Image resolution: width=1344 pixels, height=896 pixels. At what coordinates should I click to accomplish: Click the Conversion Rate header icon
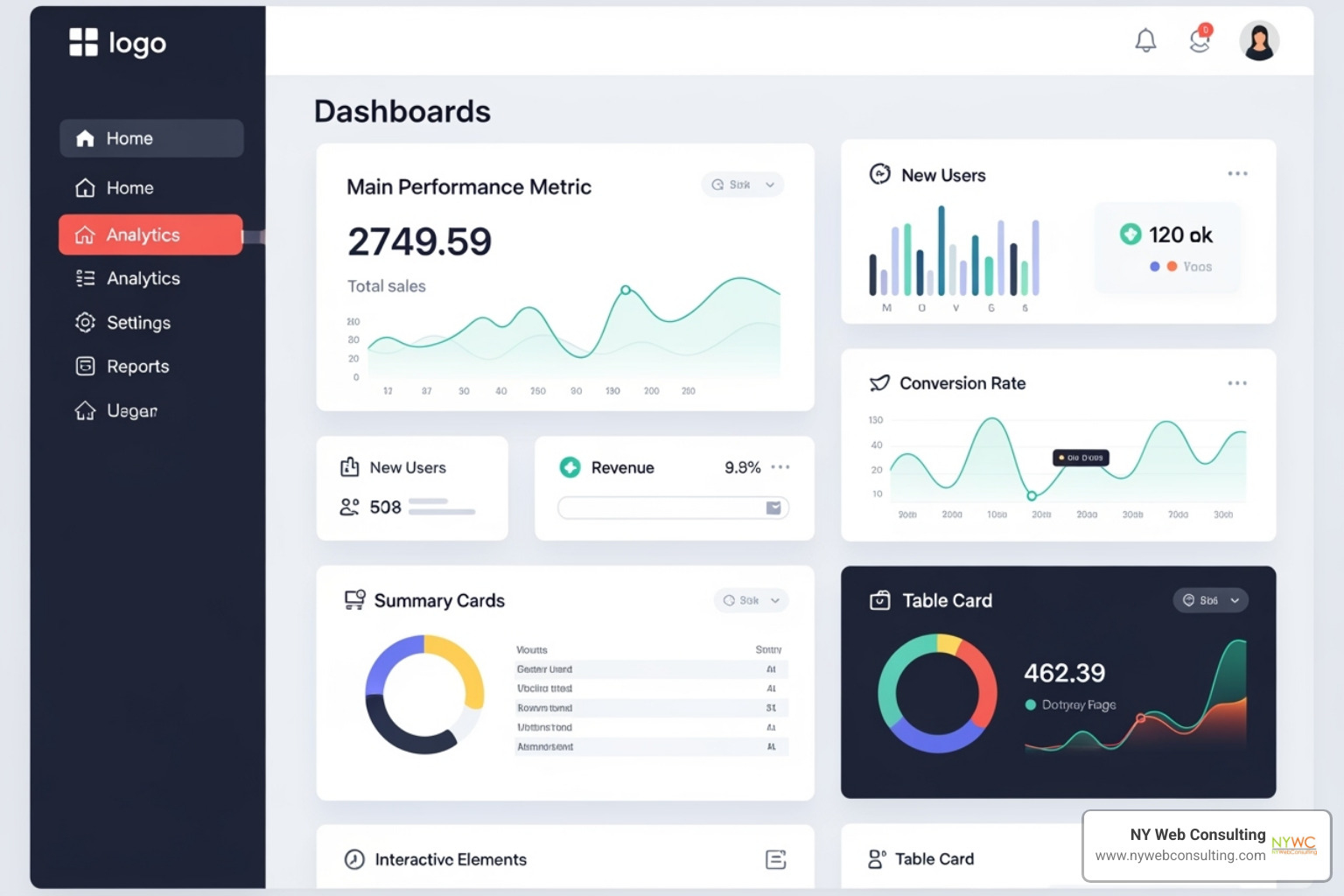(x=879, y=382)
